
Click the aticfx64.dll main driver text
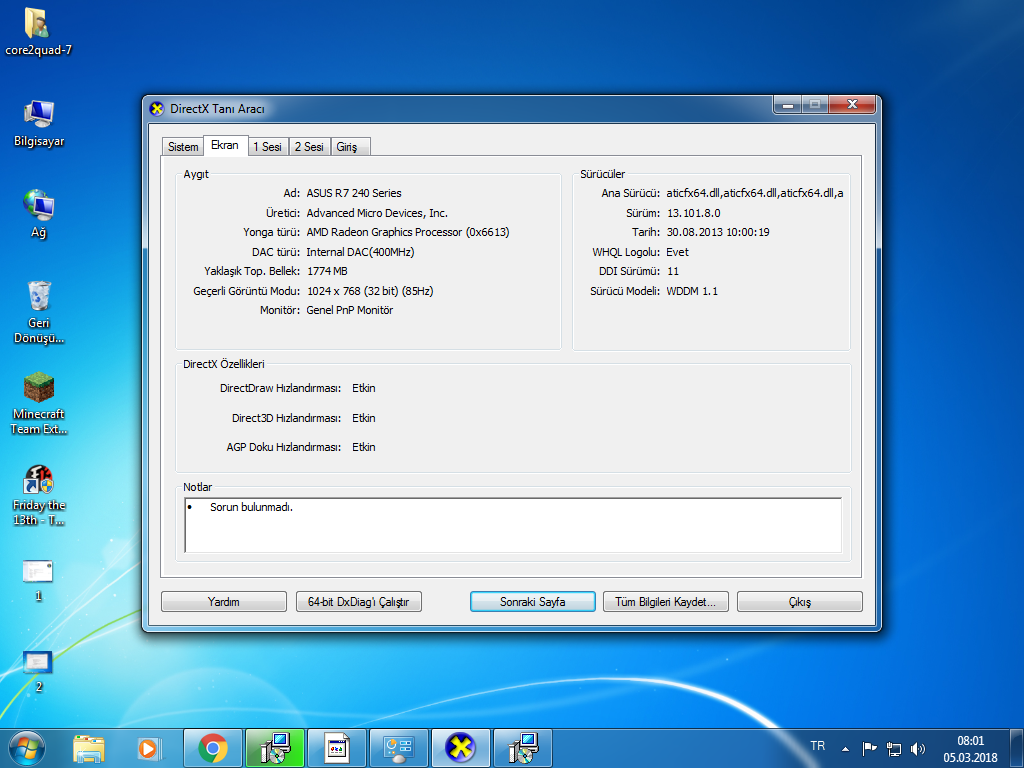pyautogui.click(x=755, y=193)
